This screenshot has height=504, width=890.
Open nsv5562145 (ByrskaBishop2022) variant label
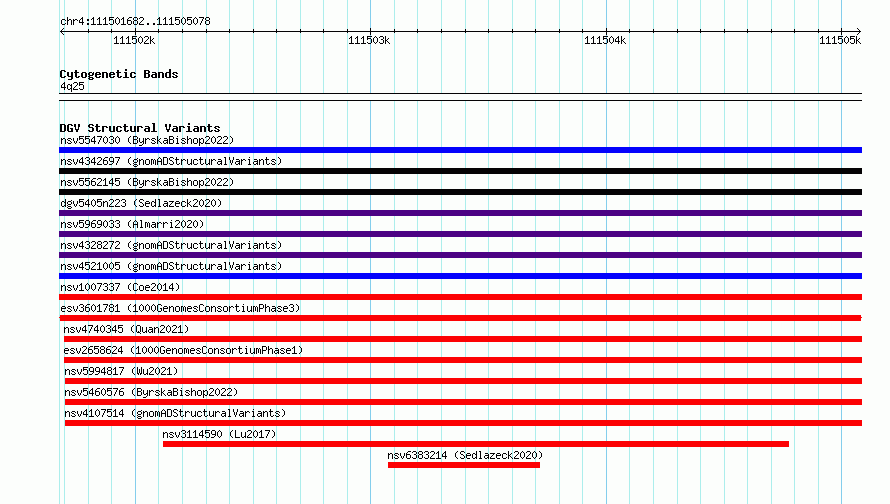[147, 182]
